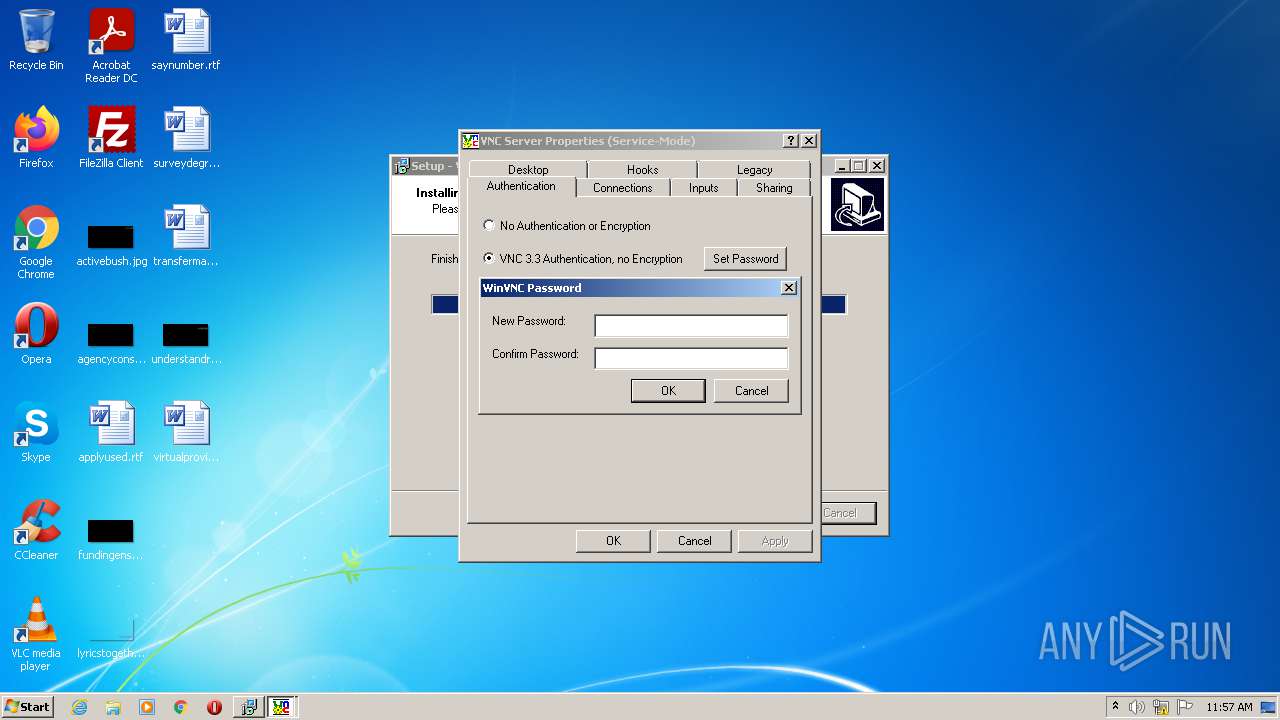Switch to the Connections tab
The width and height of the screenshot is (1280, 720).
tap(622, 188)
